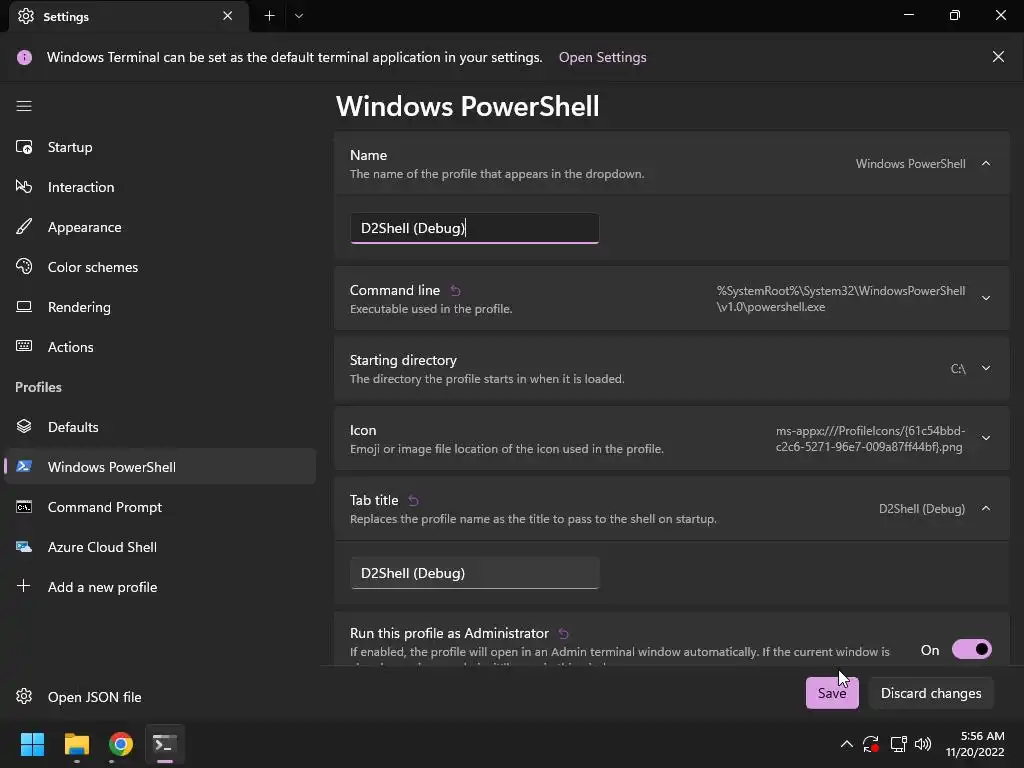Collapse the Name setting section
This screenshot has width=1024, height=768.
(985, 163)
